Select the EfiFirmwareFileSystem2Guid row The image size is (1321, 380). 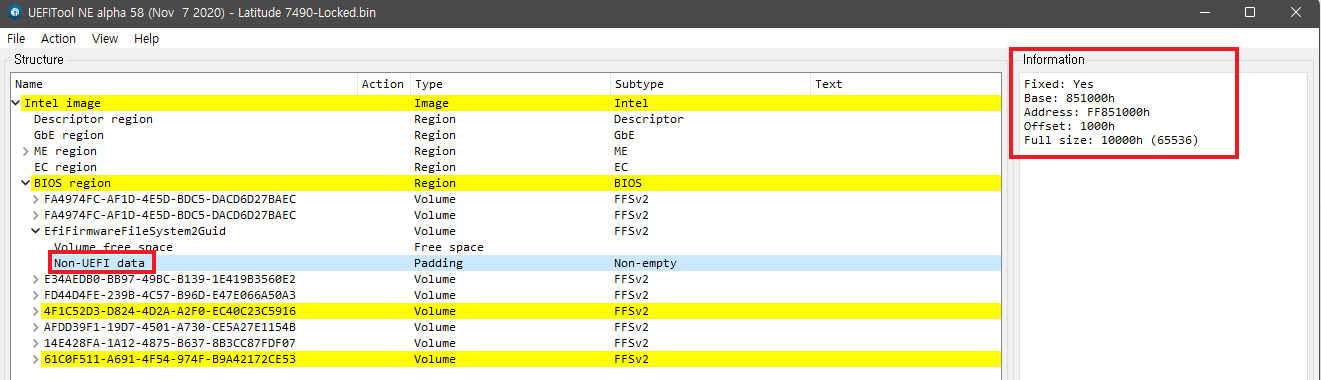[x=505, y=231]
